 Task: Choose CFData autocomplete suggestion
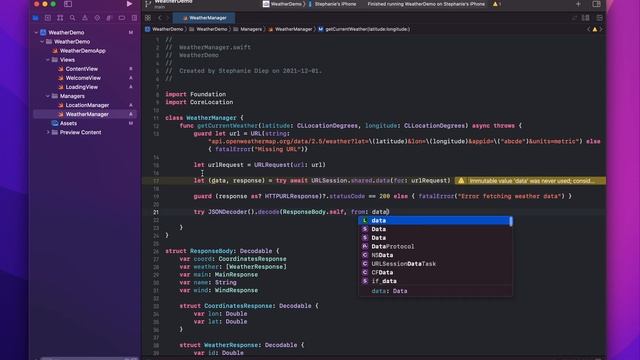(x=435, y=272)
